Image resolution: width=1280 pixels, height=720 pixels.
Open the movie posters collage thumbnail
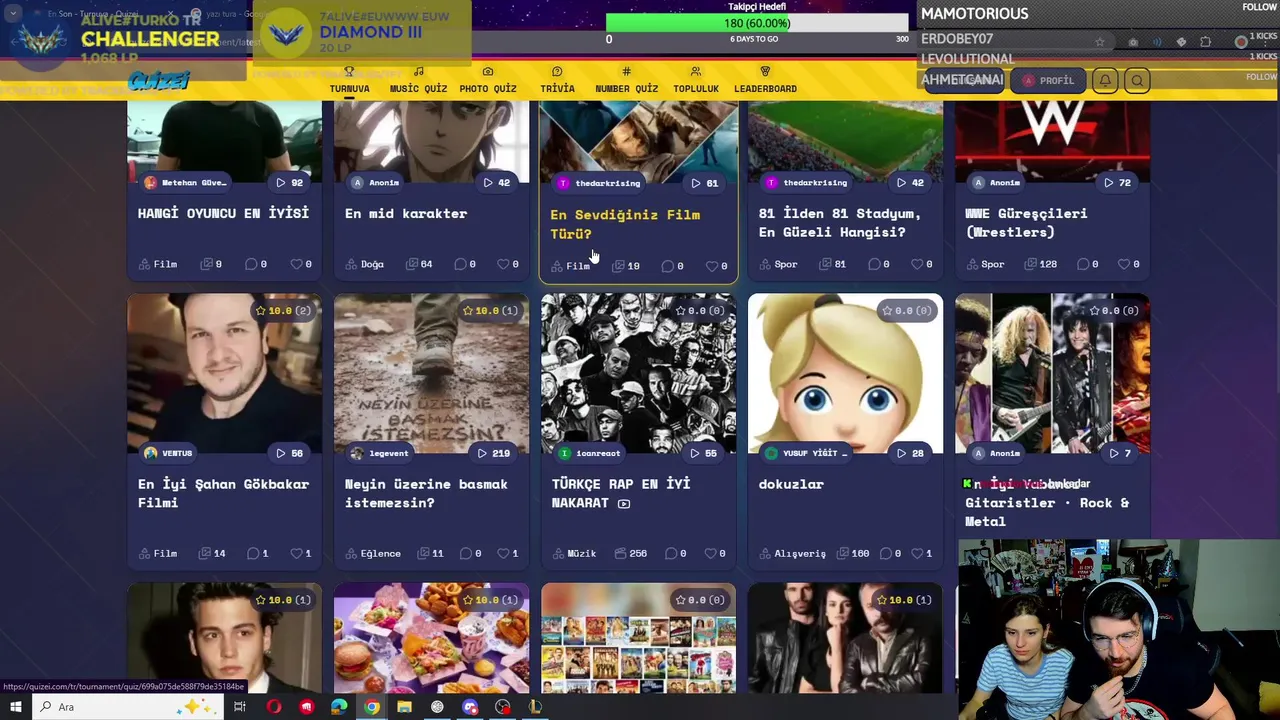(638, 638)
